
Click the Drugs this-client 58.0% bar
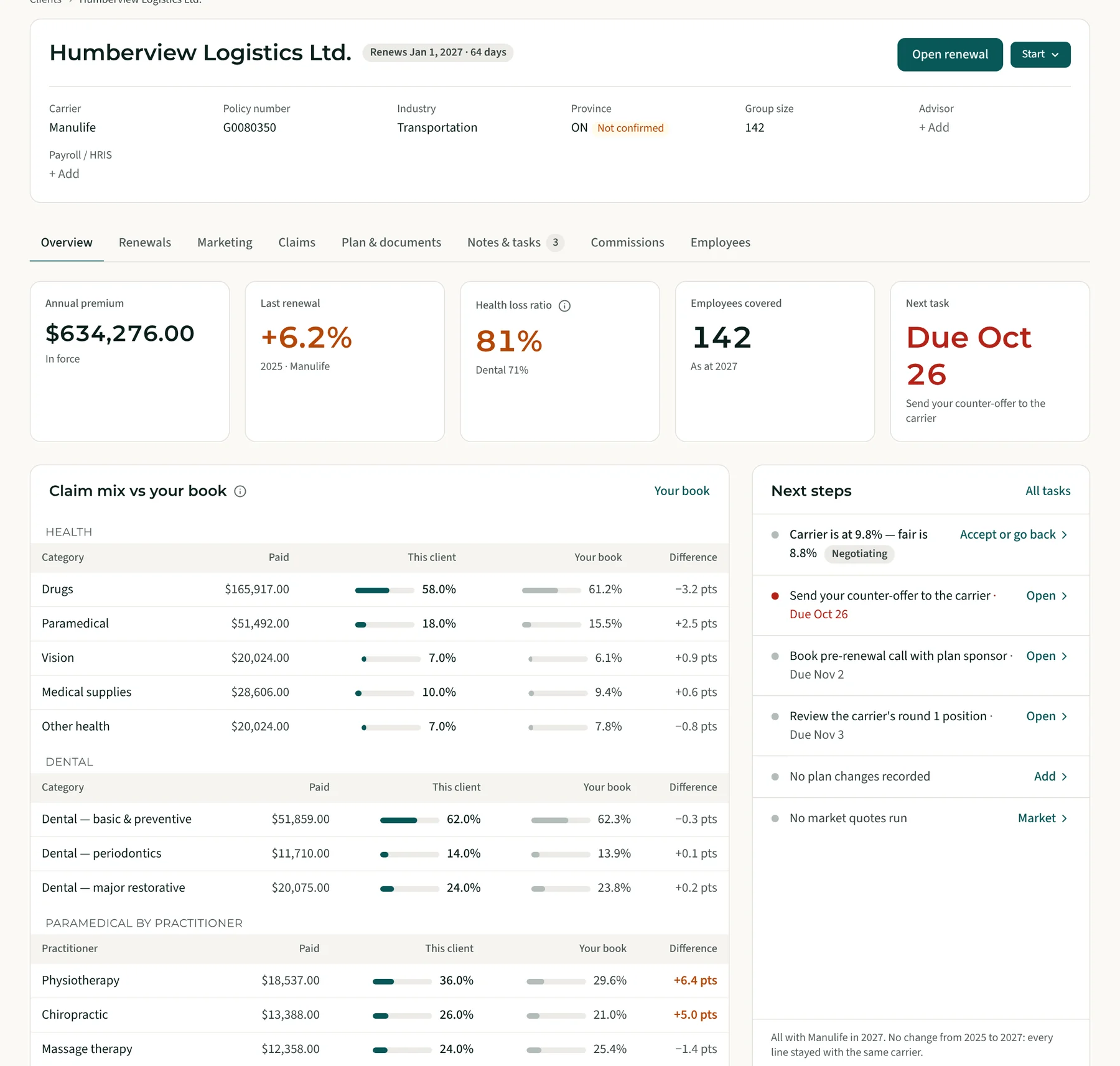pyautogui.click(x=385, y=590)
